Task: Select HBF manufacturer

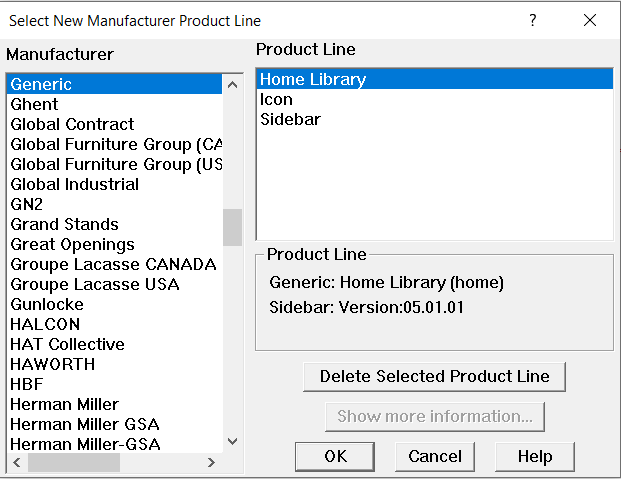Action: pyautogui.click(x=114, y=384)
